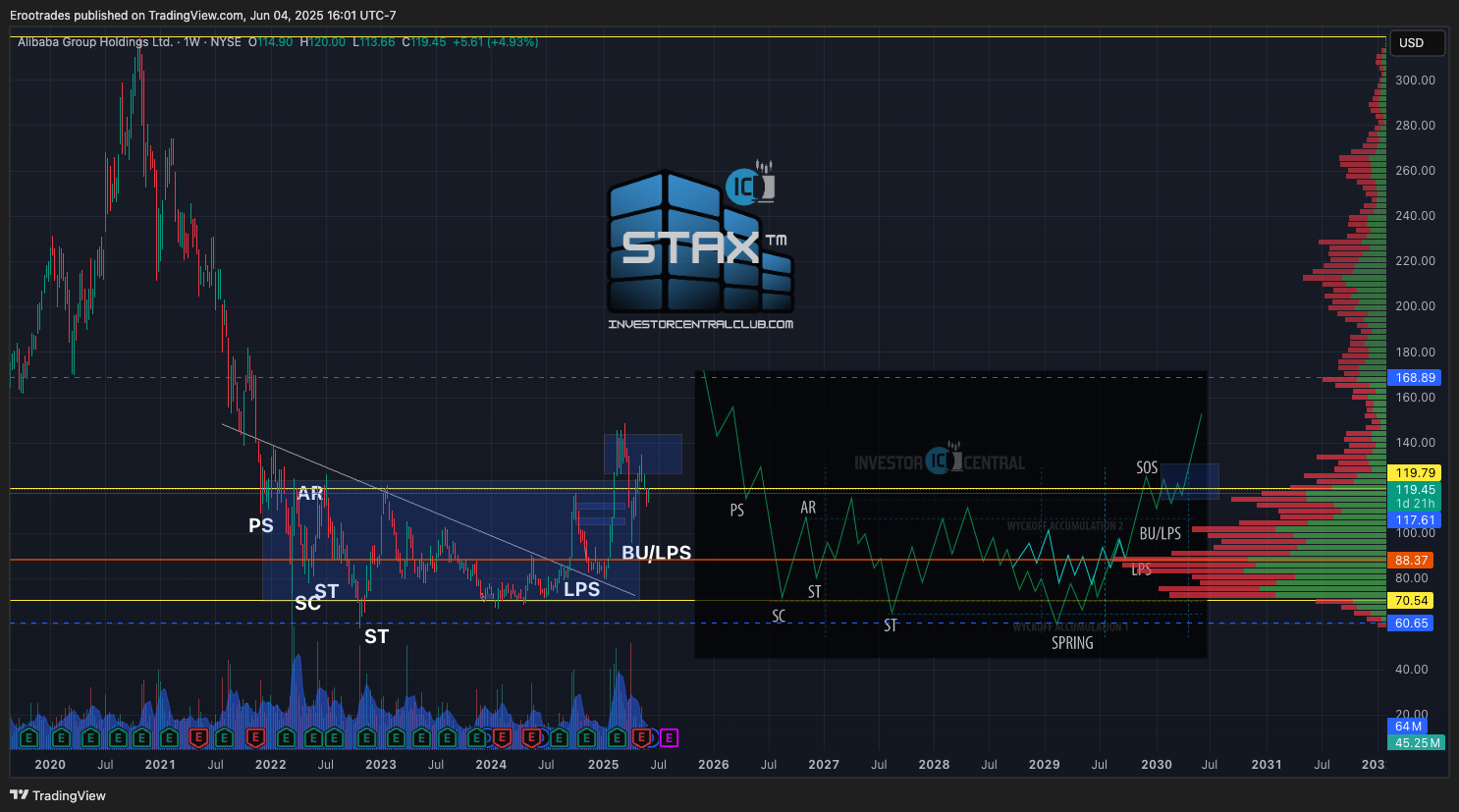Open the red earnings marker in 2025
1459x812 pixels.
642,737
